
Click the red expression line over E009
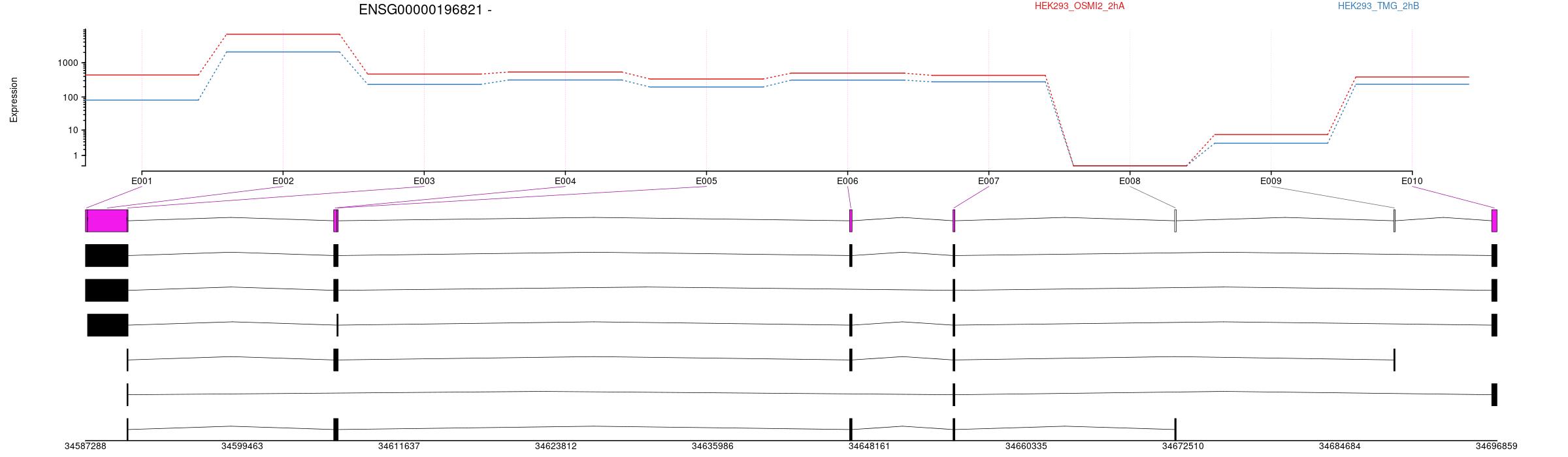pyautogui.click(x=1271, y=134)
